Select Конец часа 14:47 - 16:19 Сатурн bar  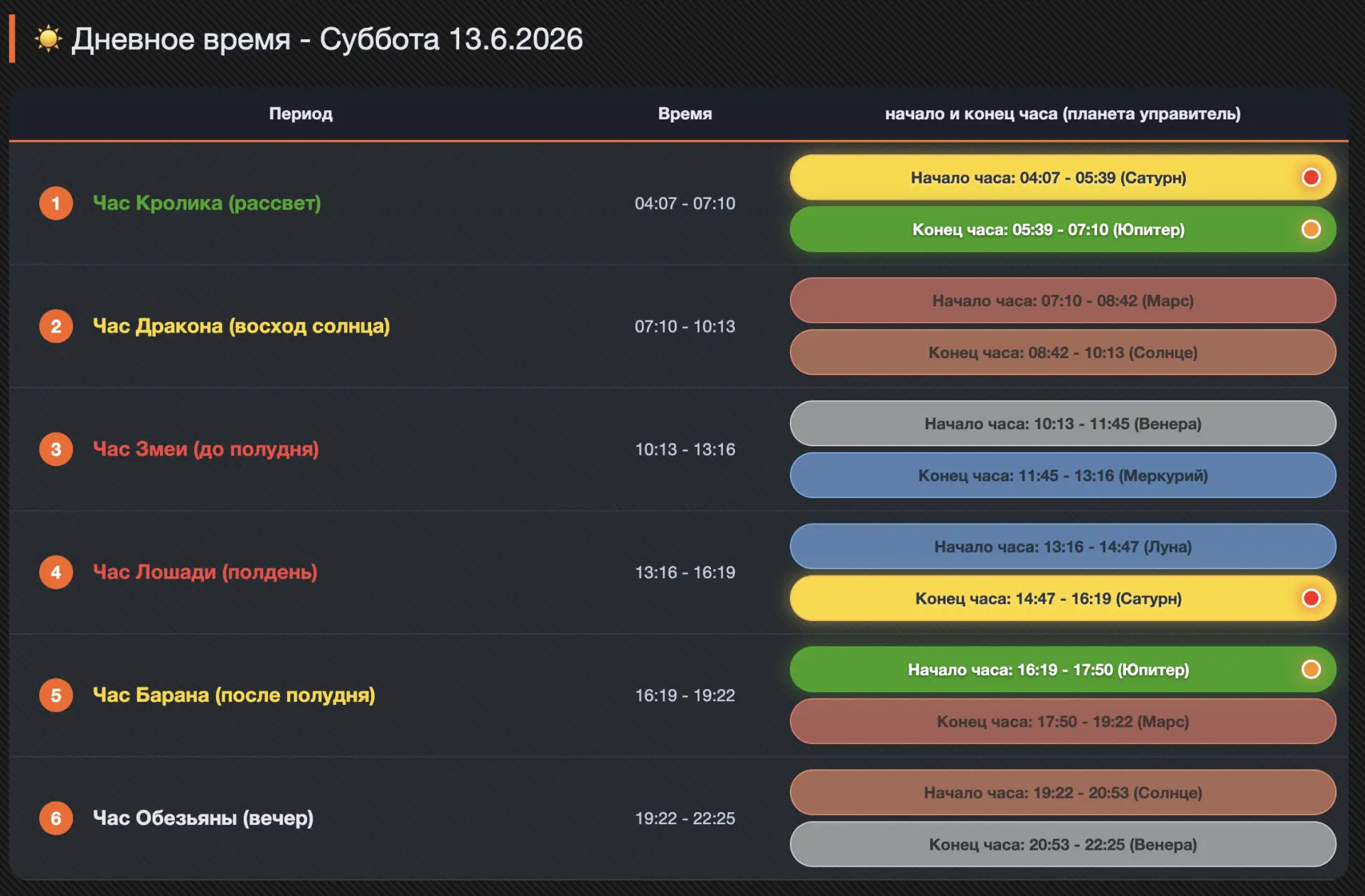pos(1063,598)
